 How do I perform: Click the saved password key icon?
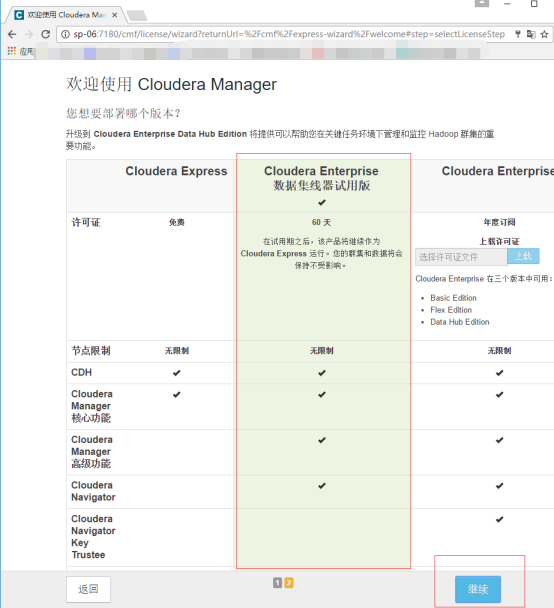518,34
